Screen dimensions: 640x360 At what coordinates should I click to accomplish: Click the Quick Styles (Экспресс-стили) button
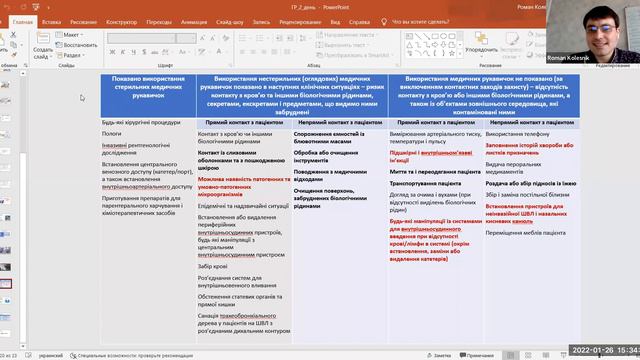(511, 45)
